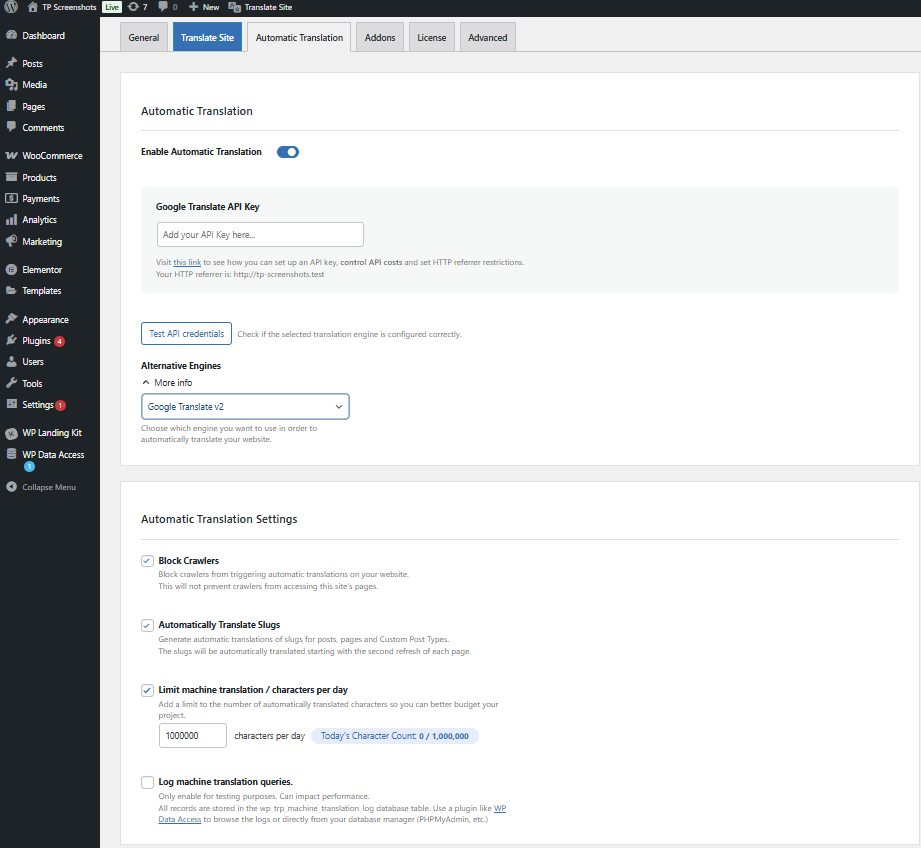Open the Google Translate v2 engine dropdown
The width and height of the screenshot is (921, 848).
point(245,407)
